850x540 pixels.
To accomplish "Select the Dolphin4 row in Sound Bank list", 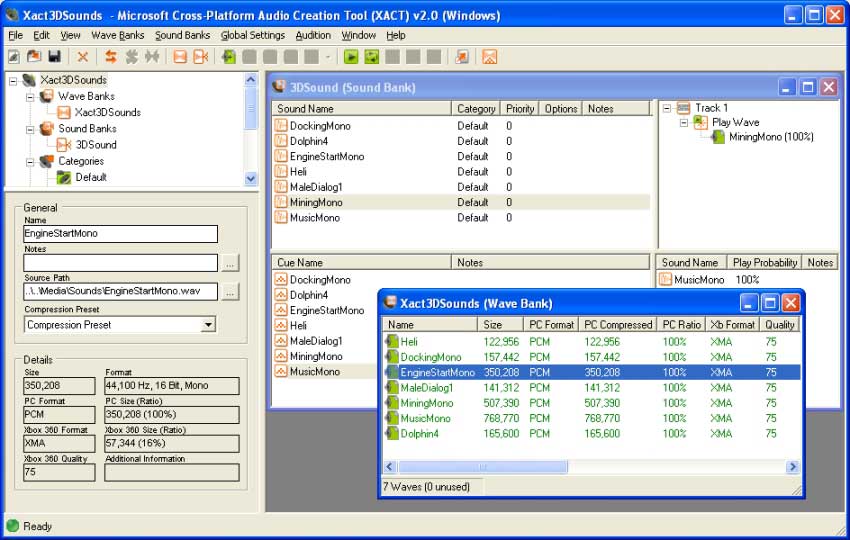I will pyautogui.click(x=462, y=141).
